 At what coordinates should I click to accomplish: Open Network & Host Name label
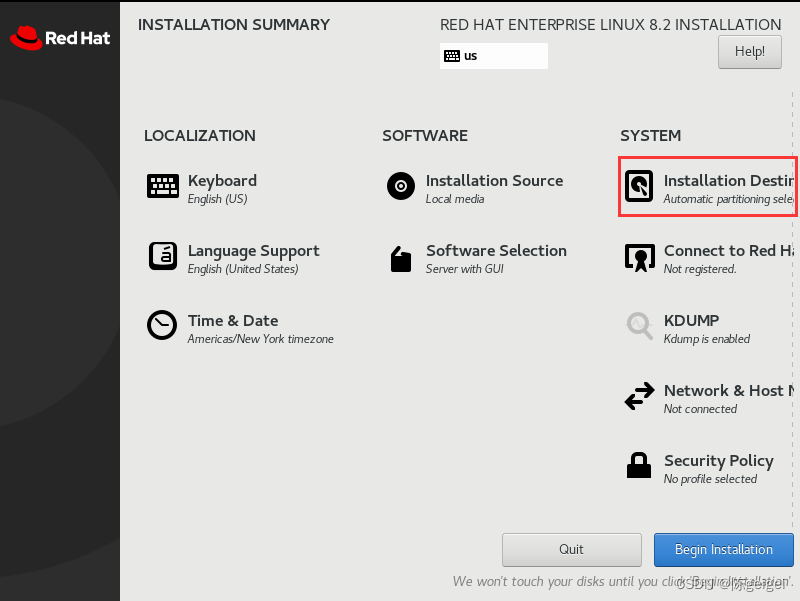(729, 391)
